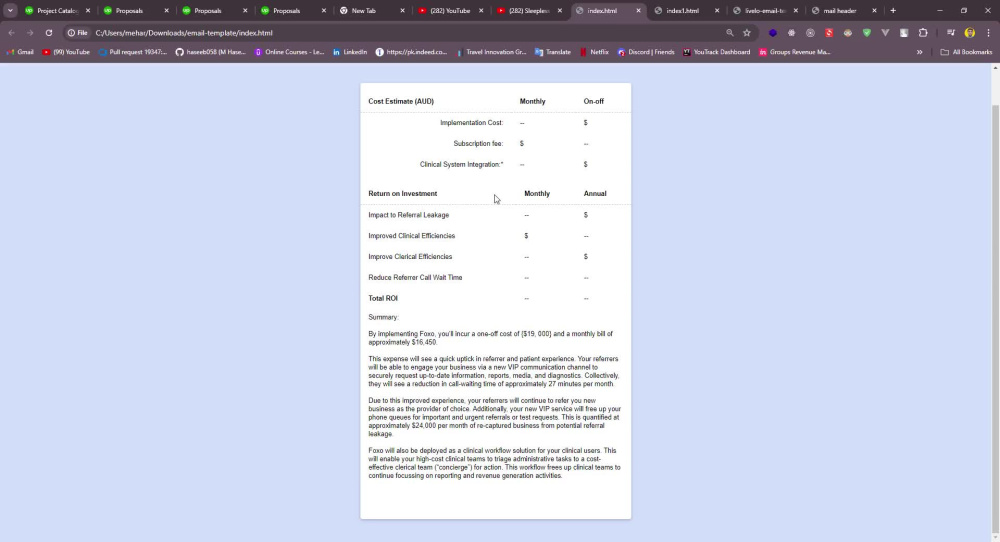Open the white square extension icon
Viewport: 1000px width, 542px height.
[x=904, y=33]
